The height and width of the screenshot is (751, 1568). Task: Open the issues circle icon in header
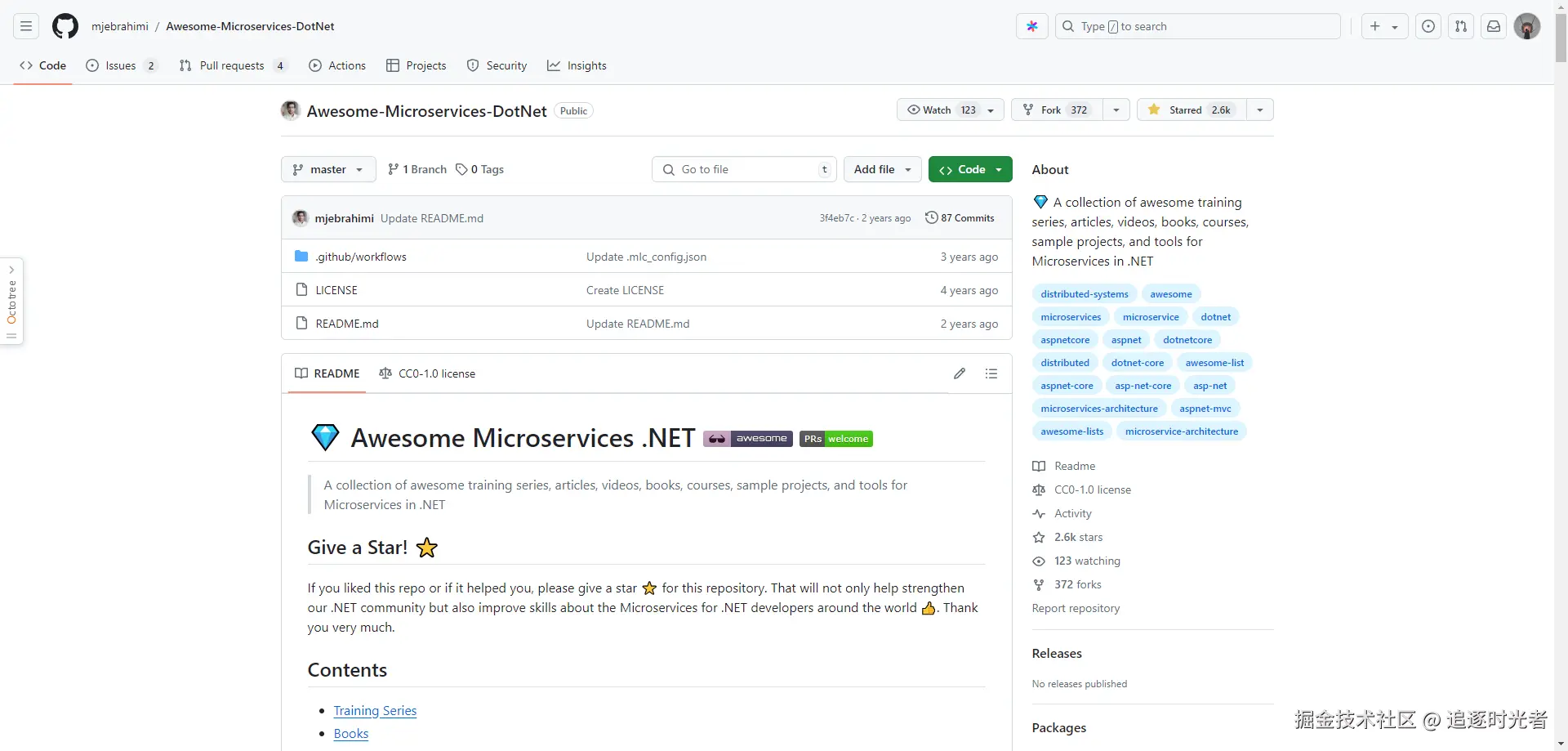[x=1428, y=26]
